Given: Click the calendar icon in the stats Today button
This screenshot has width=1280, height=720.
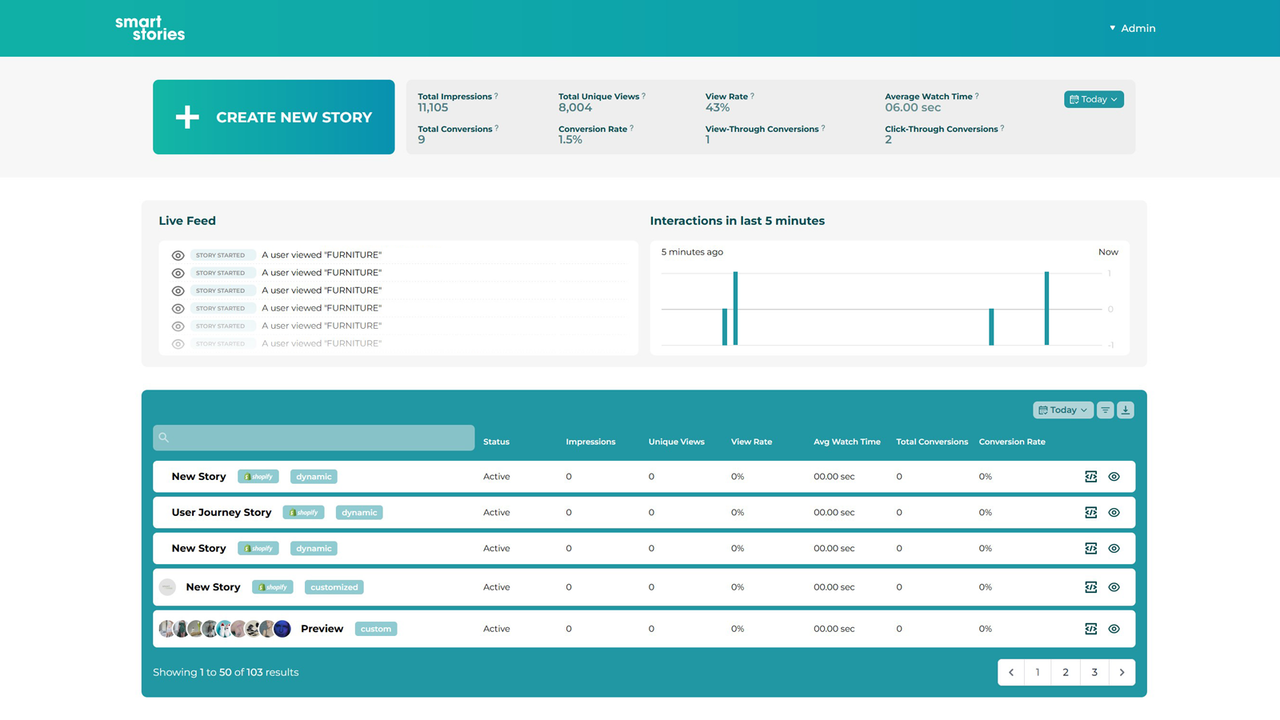Looking at the screenshot, I should 1076,99.
